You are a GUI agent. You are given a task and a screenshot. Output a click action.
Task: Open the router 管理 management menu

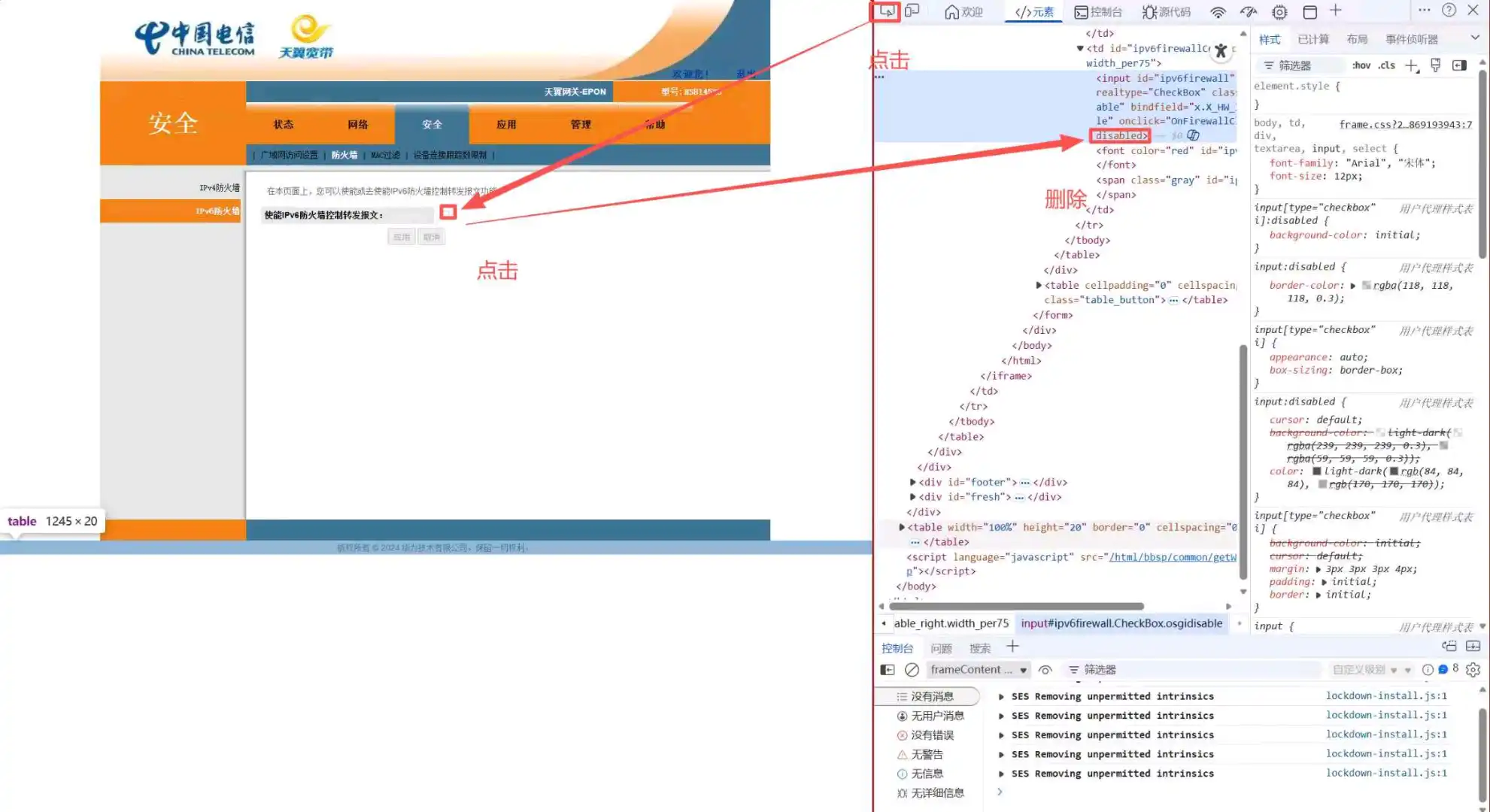coord(581,125)
